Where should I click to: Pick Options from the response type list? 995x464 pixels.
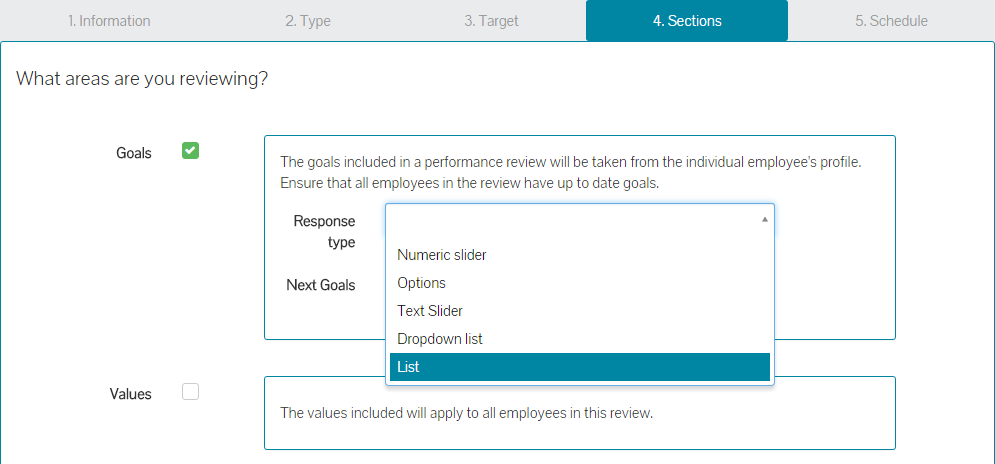pyautogui.click(x=421, y=283)
